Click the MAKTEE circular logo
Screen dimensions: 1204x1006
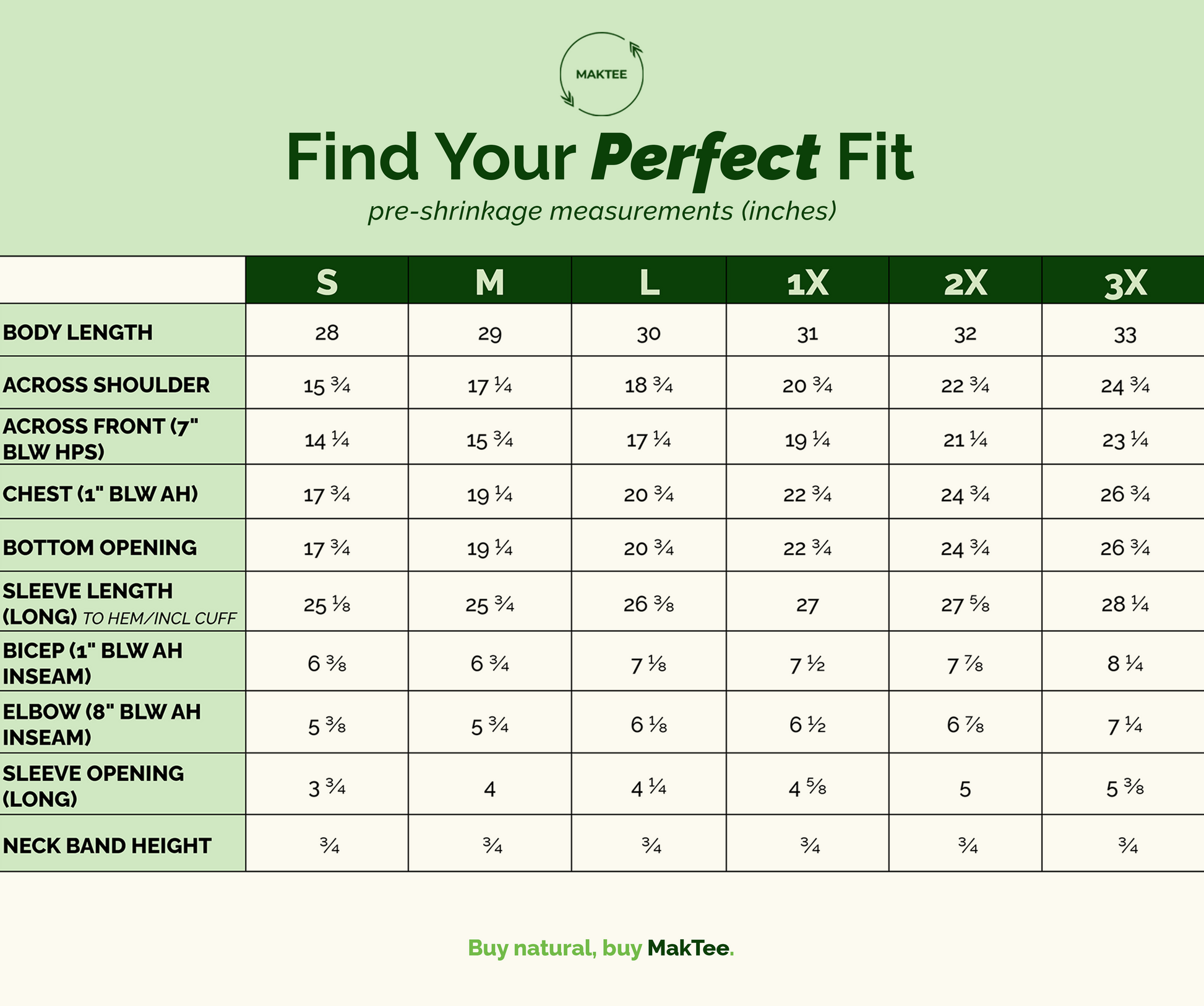(x=601, y=74)
